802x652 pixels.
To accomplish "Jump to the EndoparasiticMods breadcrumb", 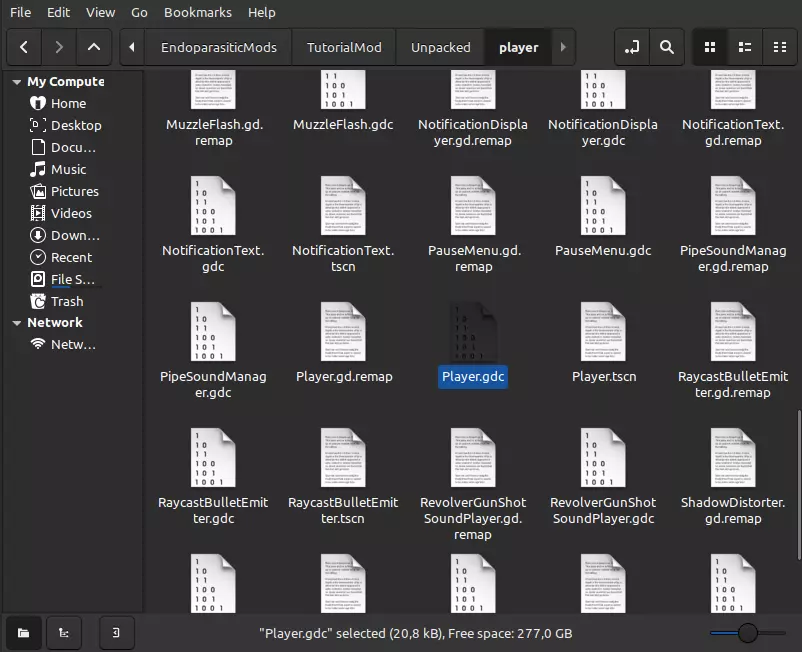I will [x=218, y=47].
